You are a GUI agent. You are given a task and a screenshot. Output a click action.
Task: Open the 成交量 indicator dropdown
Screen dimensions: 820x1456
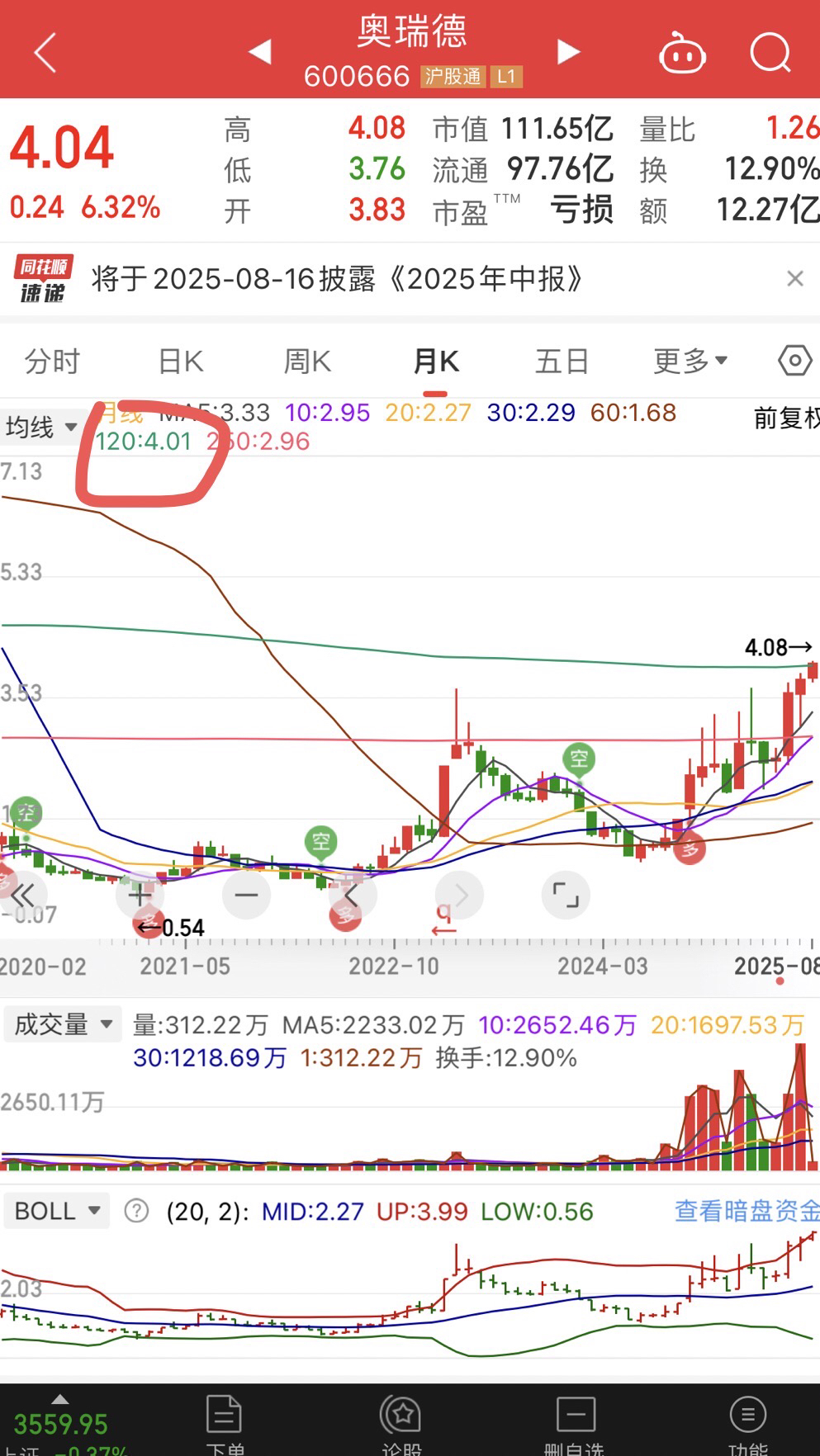(x=63, y=1024)
